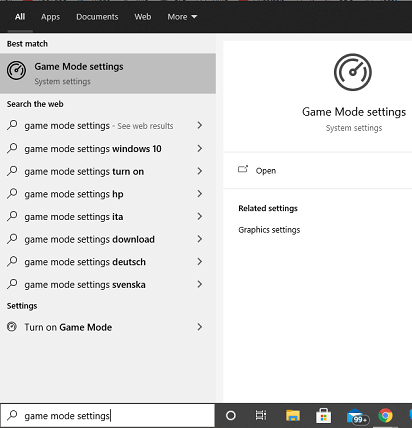Click search magnifier icon beside 'svenska' suggestion
The height and width of the screenshot is (428, 412).
[x=12, y=284]
